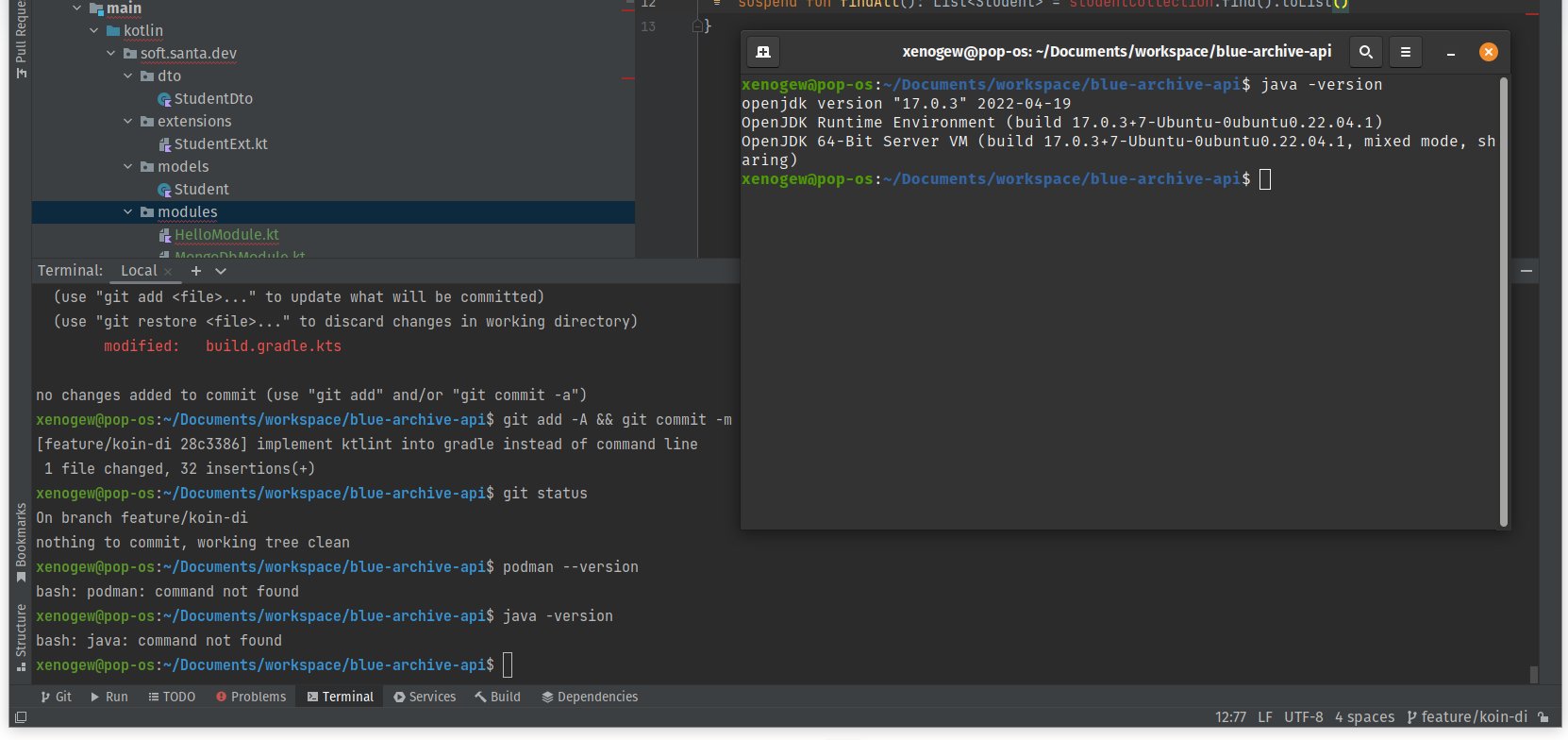Select the extensions package row
This screenshot has height=740, width=1568.
coord(333,121)
